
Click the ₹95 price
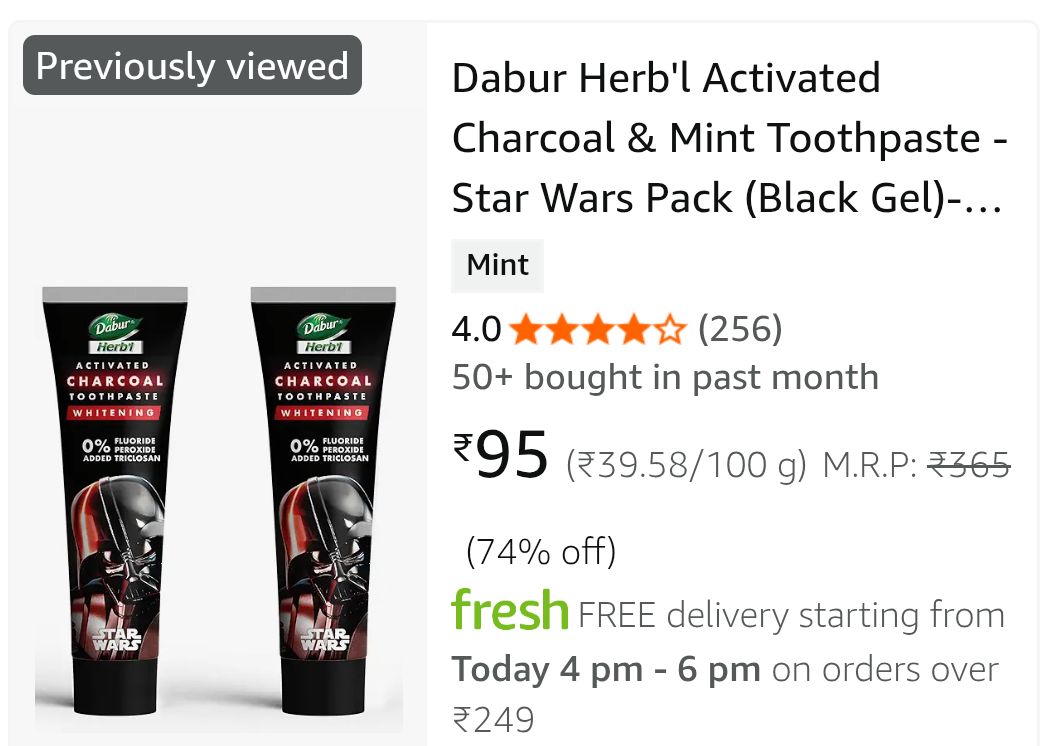(500, 454)
